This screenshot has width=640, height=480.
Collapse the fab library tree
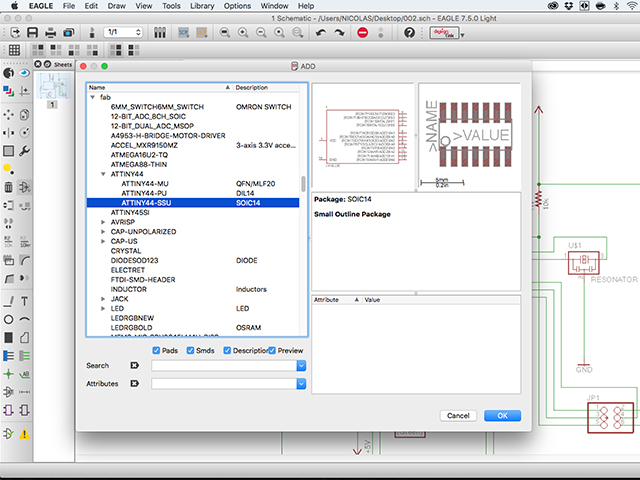tap(93, 97)
